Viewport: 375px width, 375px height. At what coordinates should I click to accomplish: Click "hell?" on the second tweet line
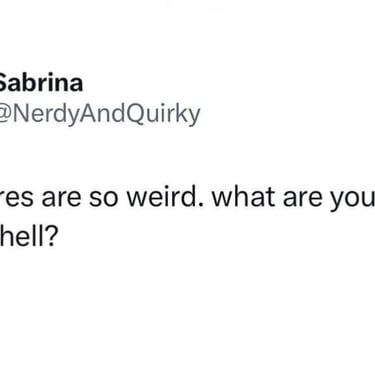[x=29, y=236]
